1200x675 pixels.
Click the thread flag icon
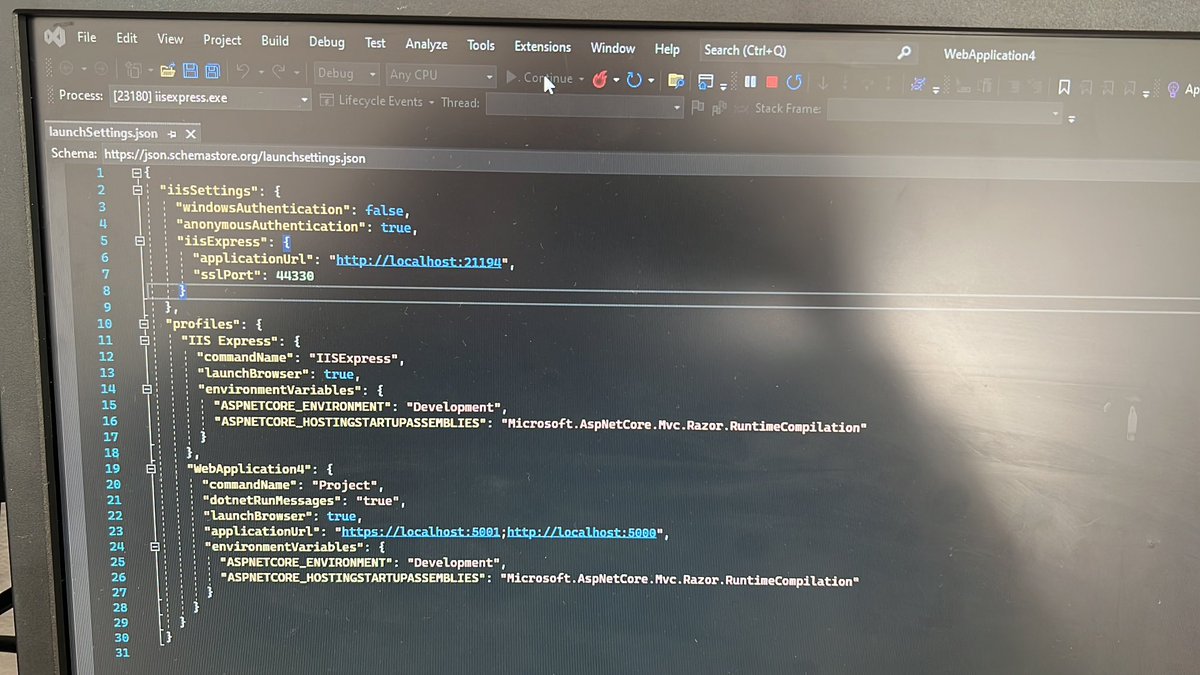coord(698,107)
